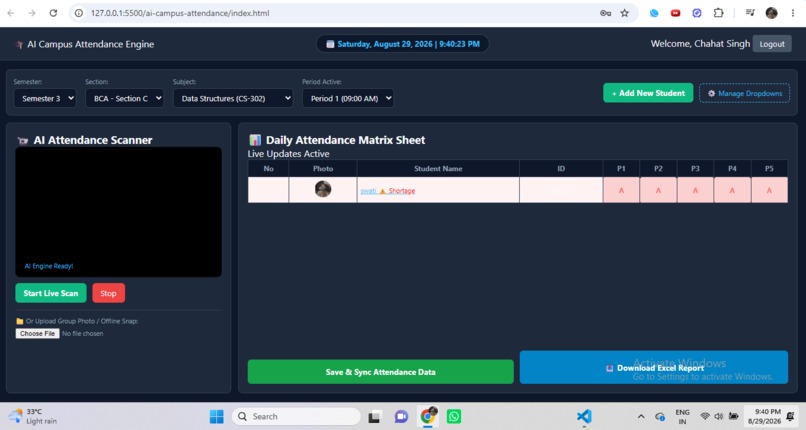Download the Excel report
Screen dimensions: 806x430
[x=654, y=367]
